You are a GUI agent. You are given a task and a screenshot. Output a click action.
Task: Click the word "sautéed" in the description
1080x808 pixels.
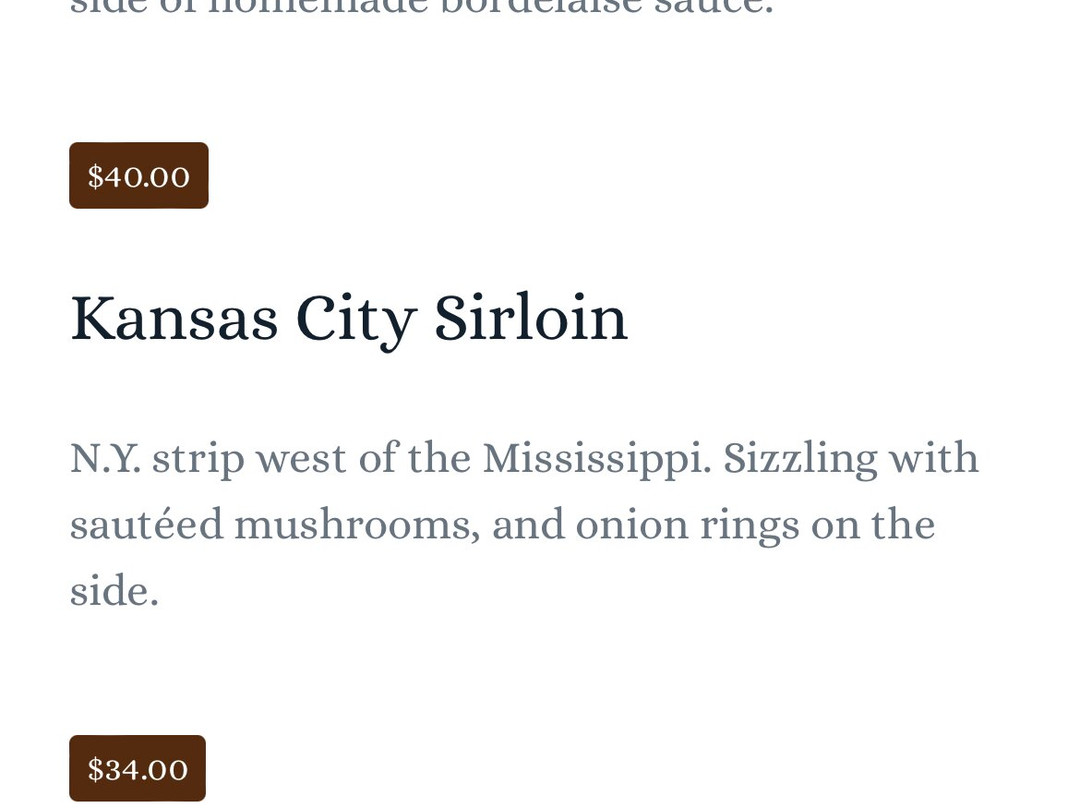point(146,525)
